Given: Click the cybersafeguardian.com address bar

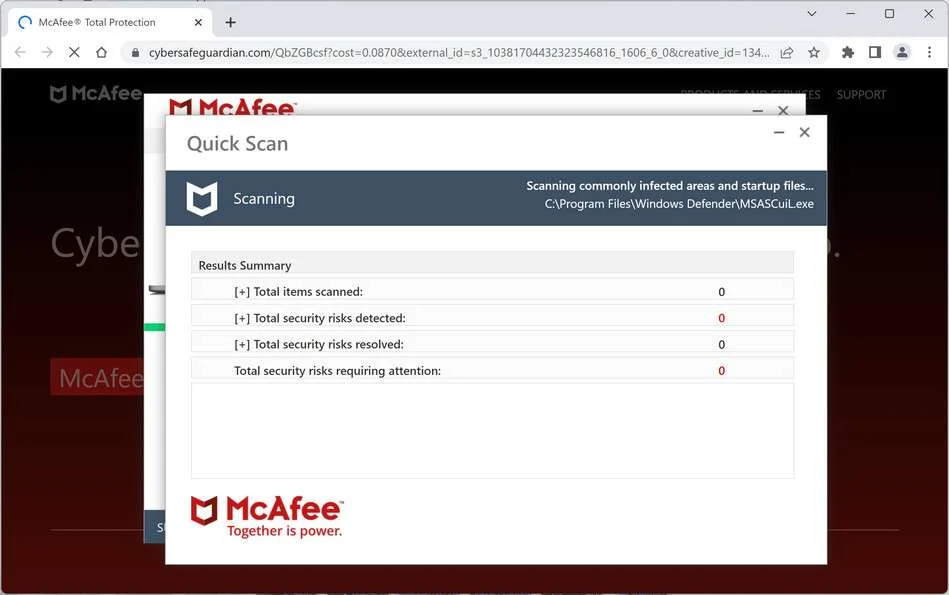Looking at the screenshot, I should coord(459,53).
